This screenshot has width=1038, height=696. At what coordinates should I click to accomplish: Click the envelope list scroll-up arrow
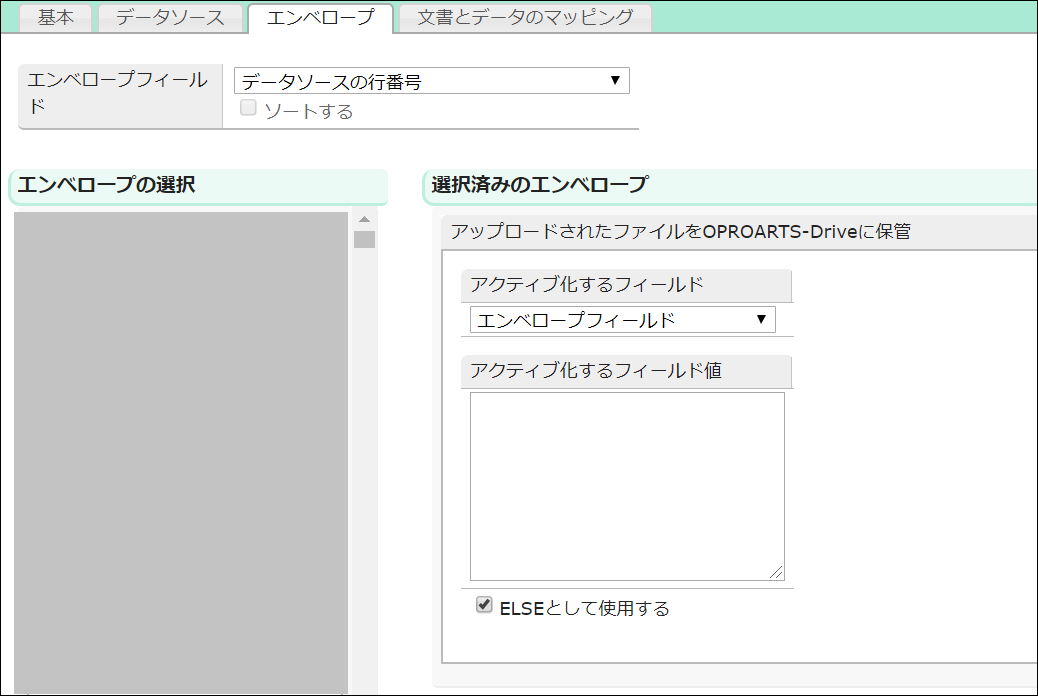tap(364, 219)
